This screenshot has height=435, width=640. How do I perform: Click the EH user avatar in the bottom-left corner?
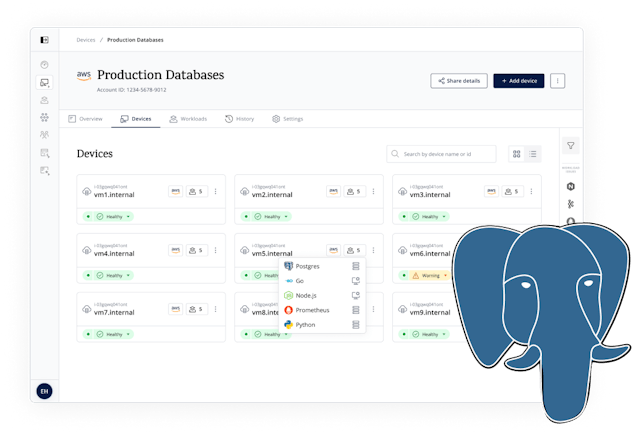point(44,390)
